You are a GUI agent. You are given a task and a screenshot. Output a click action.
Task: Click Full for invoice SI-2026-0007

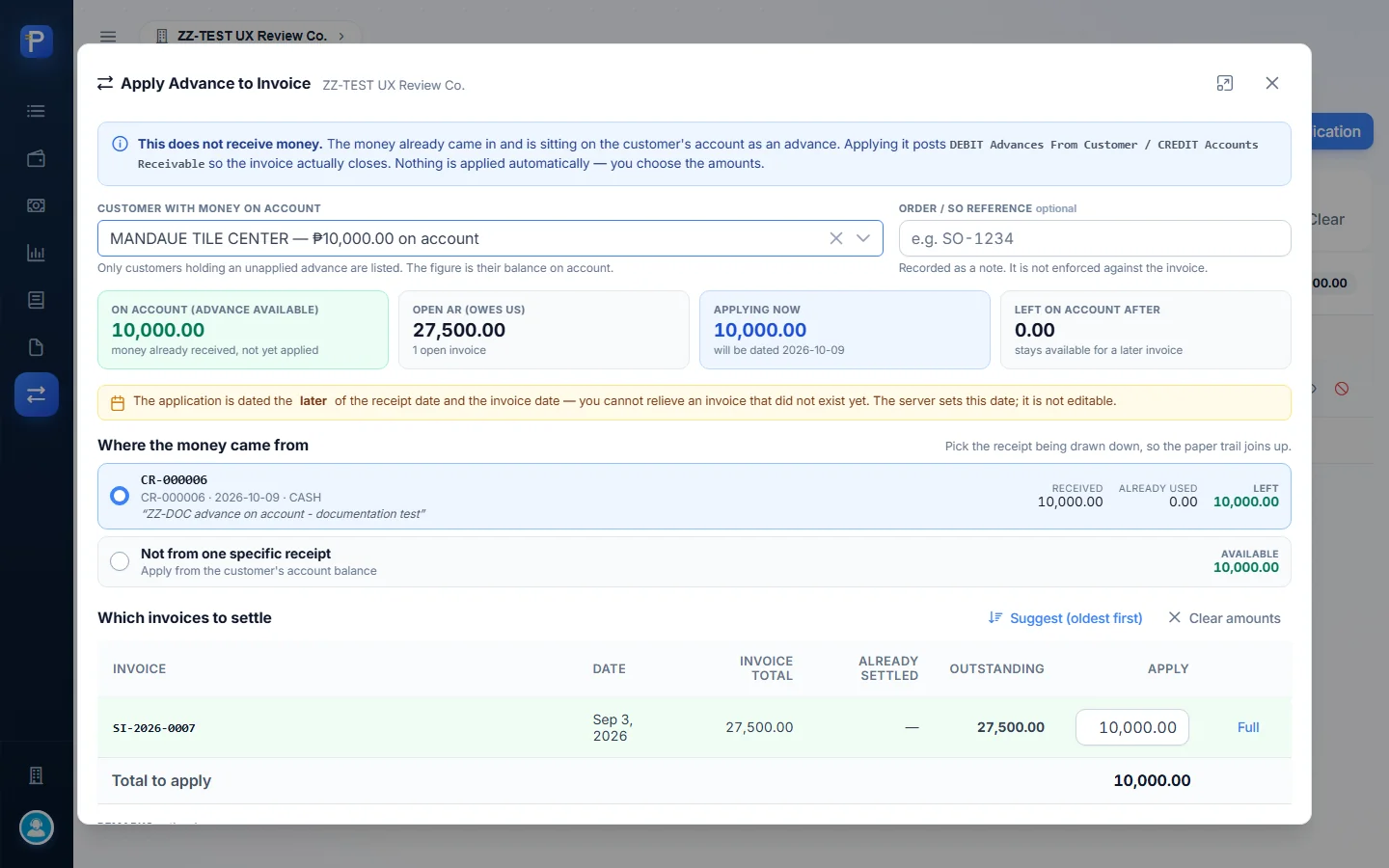[x=1248, y=727]
